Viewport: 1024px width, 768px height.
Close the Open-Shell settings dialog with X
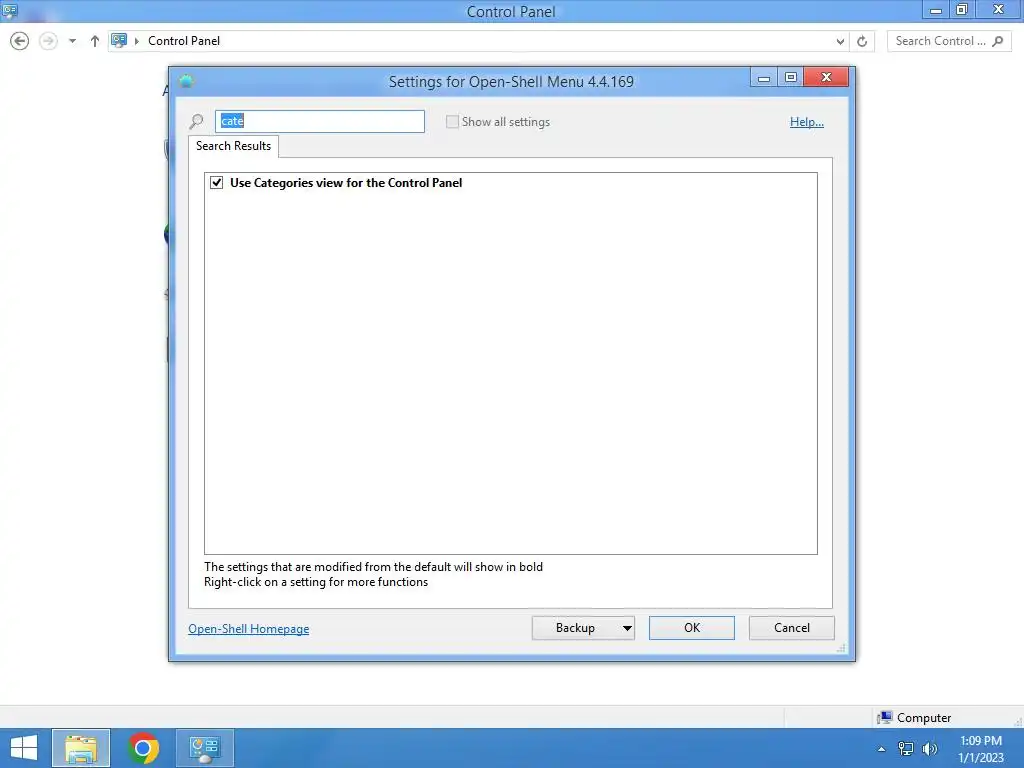tap(826, 77)
